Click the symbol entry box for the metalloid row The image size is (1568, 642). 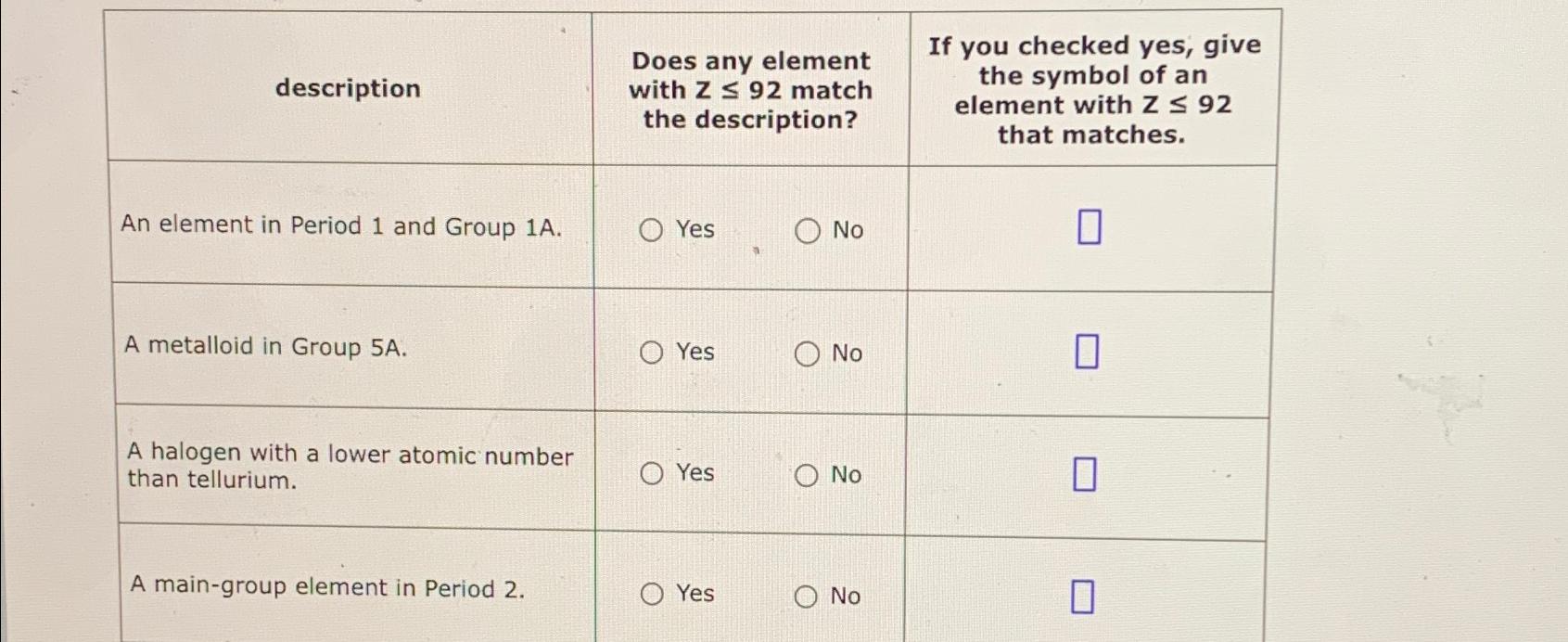(1087, 352)
